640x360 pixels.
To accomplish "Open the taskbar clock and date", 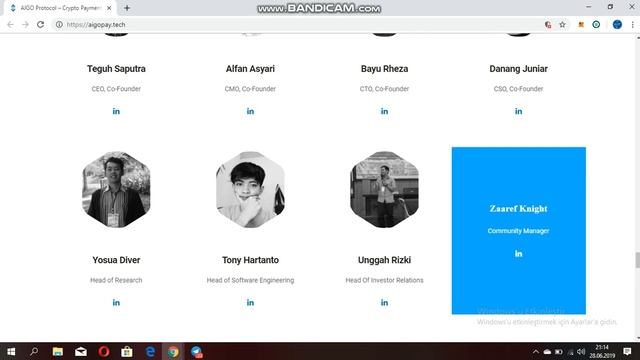I will coord(602,351).
